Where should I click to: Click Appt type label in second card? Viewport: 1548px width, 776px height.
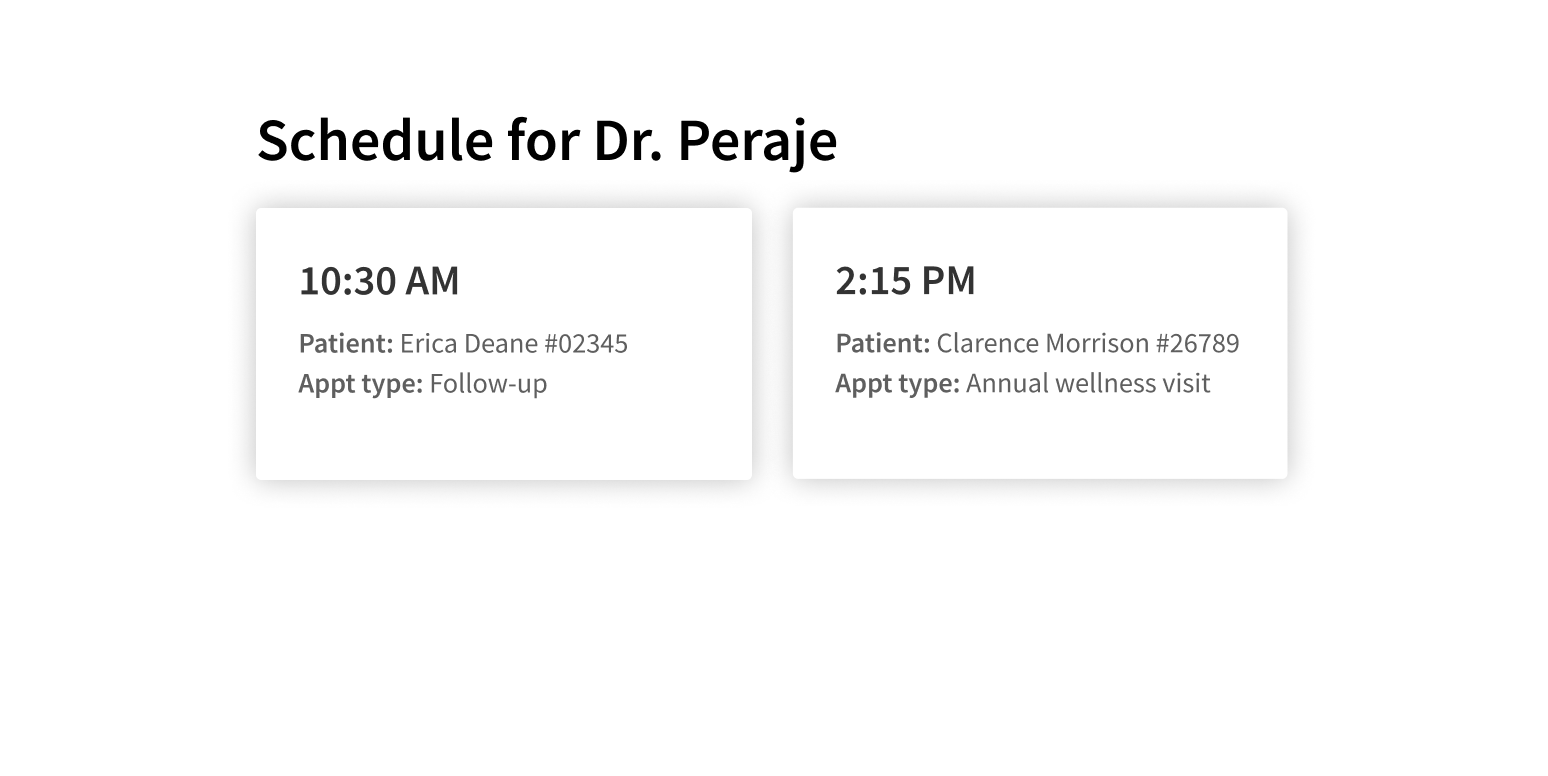point(898,383)
